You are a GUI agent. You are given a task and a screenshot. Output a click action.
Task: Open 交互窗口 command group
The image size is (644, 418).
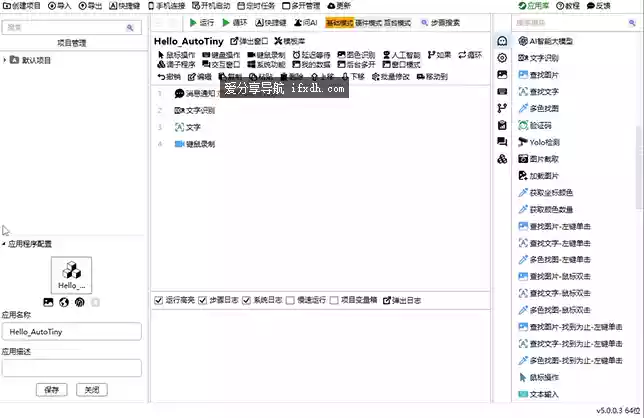point(221,64)
